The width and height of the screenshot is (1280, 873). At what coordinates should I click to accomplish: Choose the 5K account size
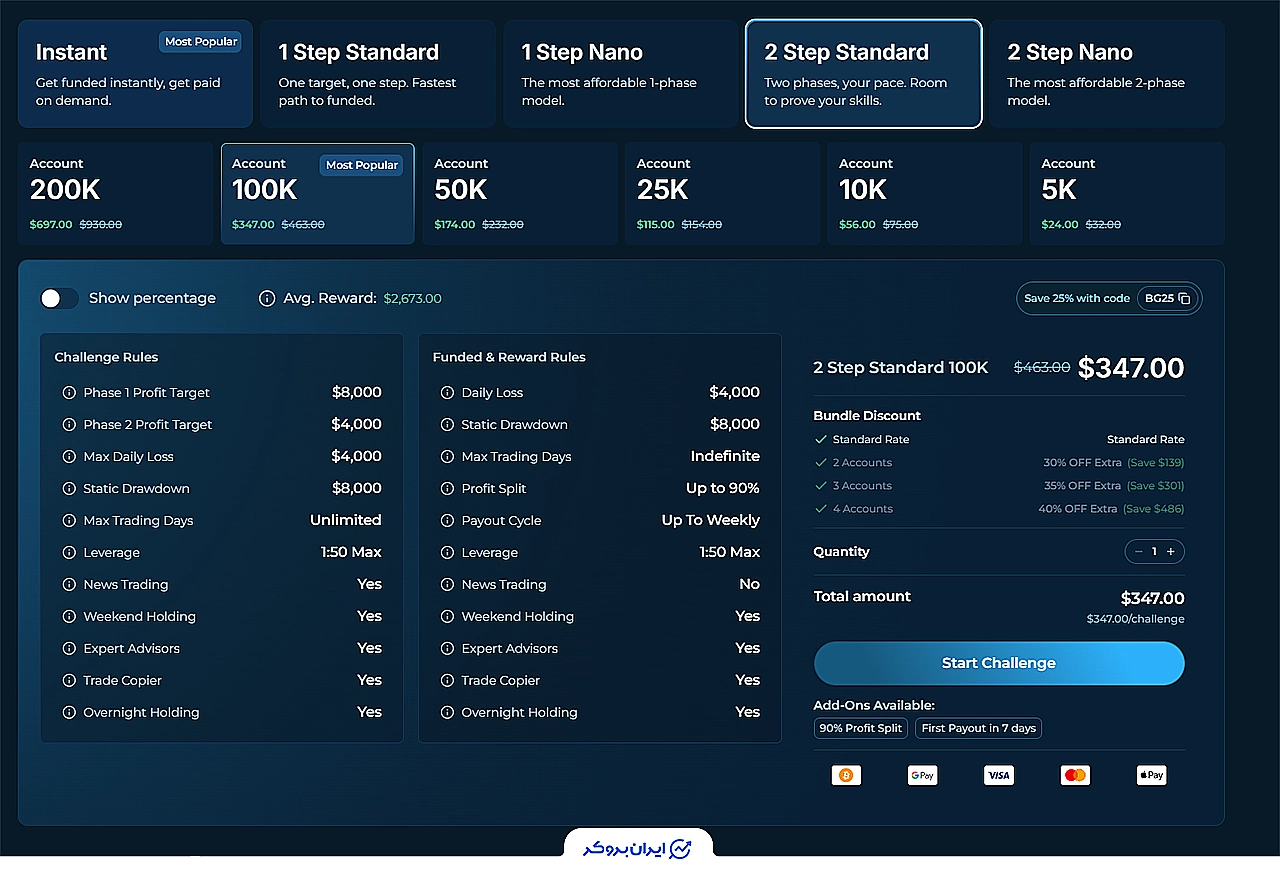[x=1127, y=194]
